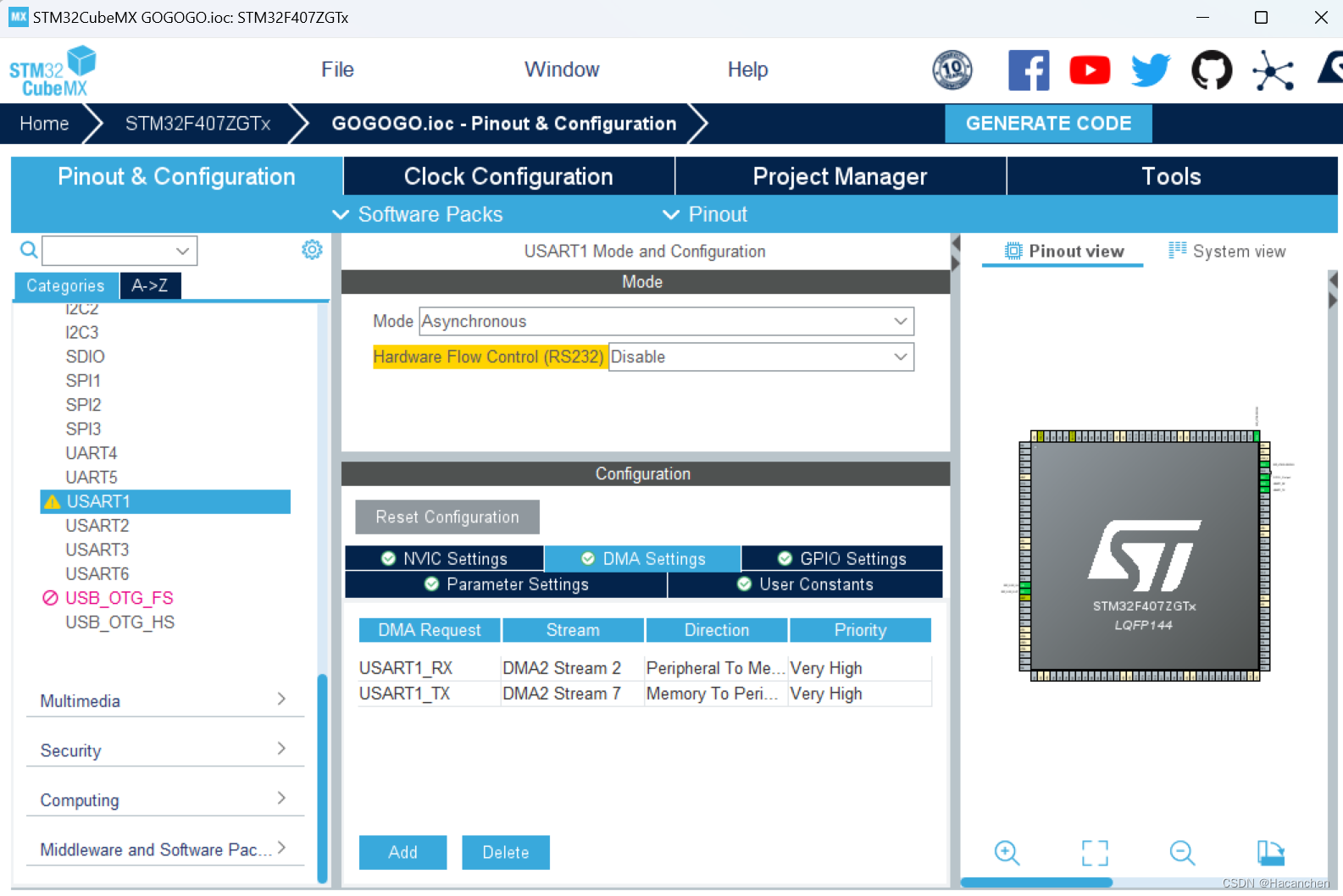The image size is (1343, 896).
Task: Click the USART1 warning triangle icon
Action: click(x=53, y=502)
